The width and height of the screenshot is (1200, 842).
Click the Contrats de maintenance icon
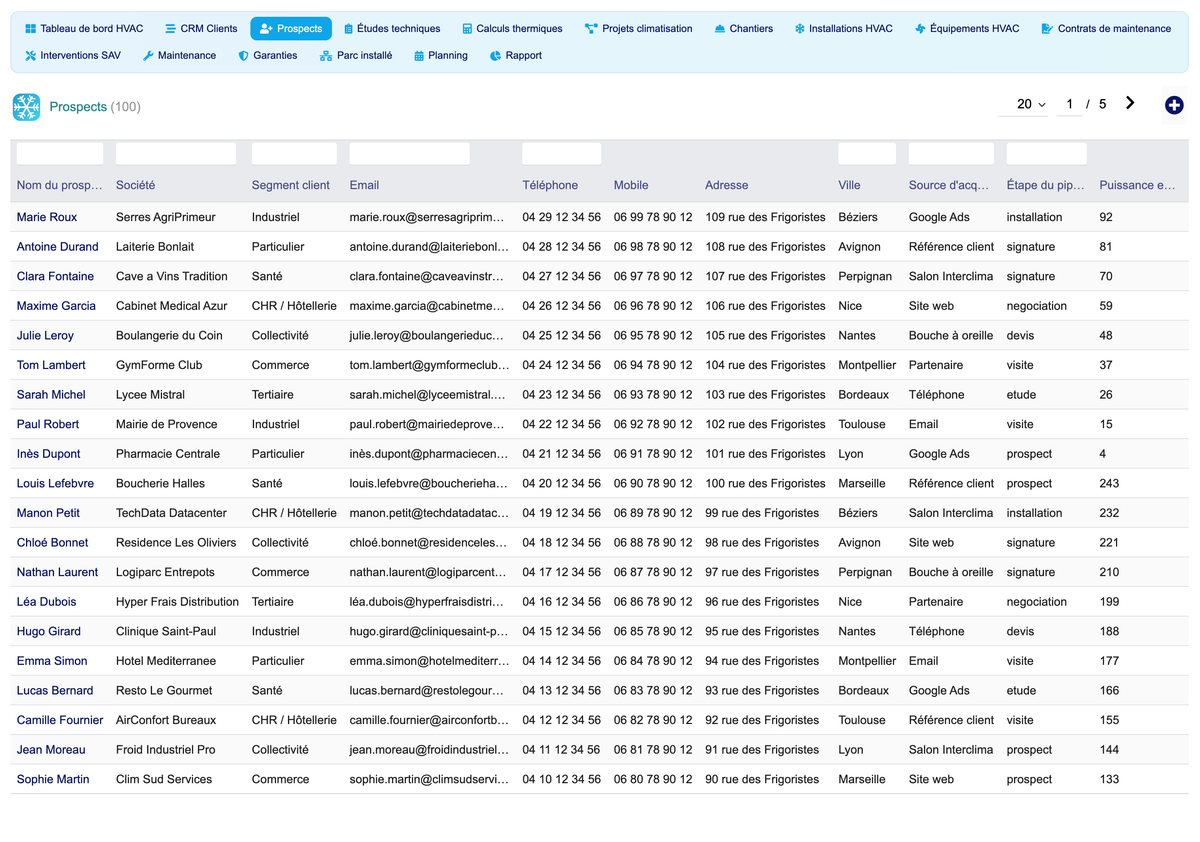pos(1047,29)
